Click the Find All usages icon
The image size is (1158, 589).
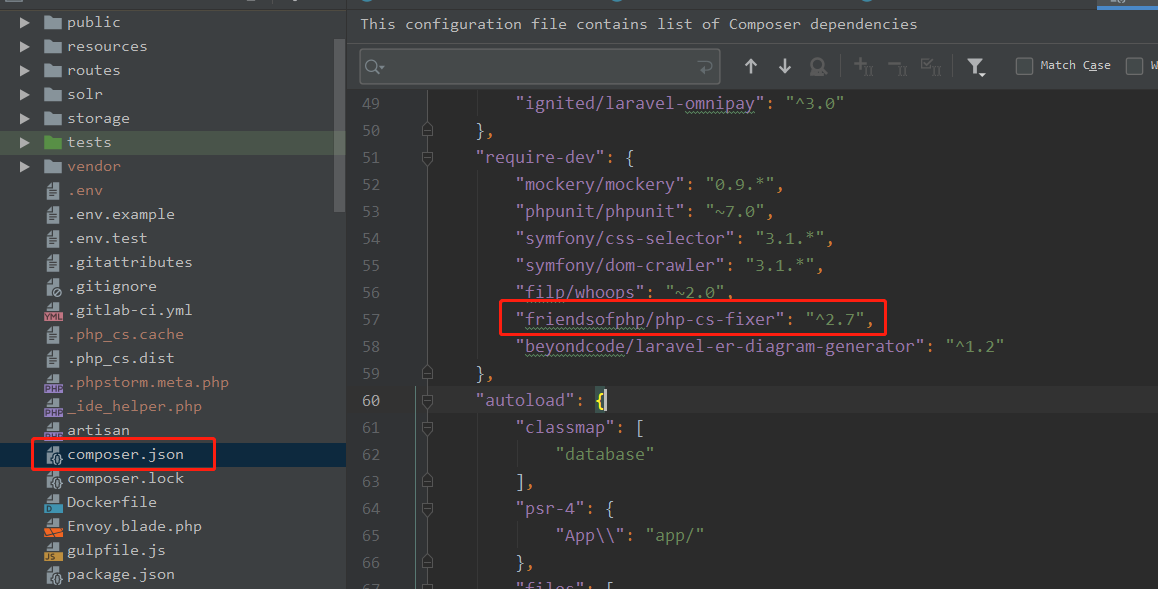coord(818,66)
